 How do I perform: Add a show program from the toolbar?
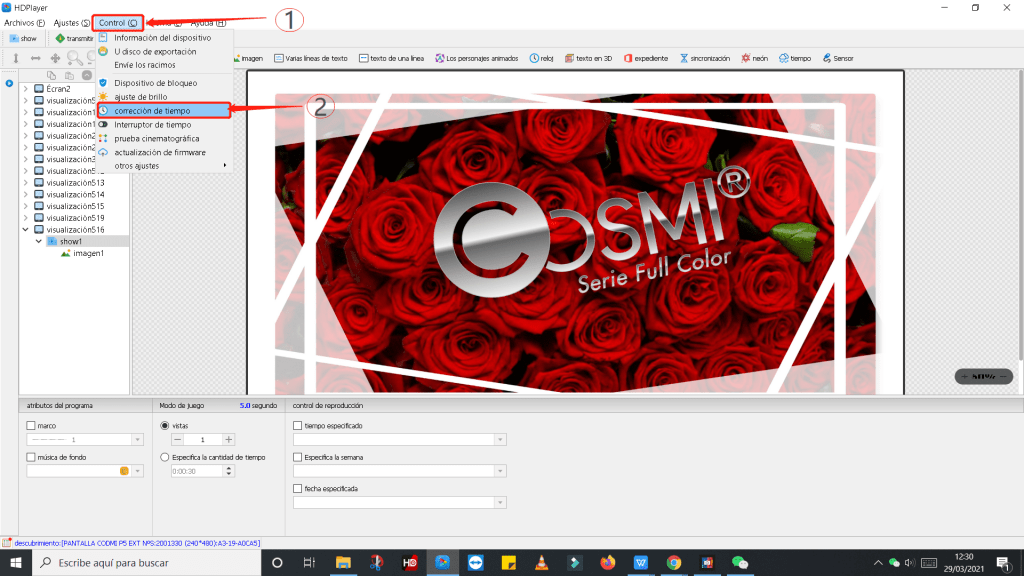[24, 39]
